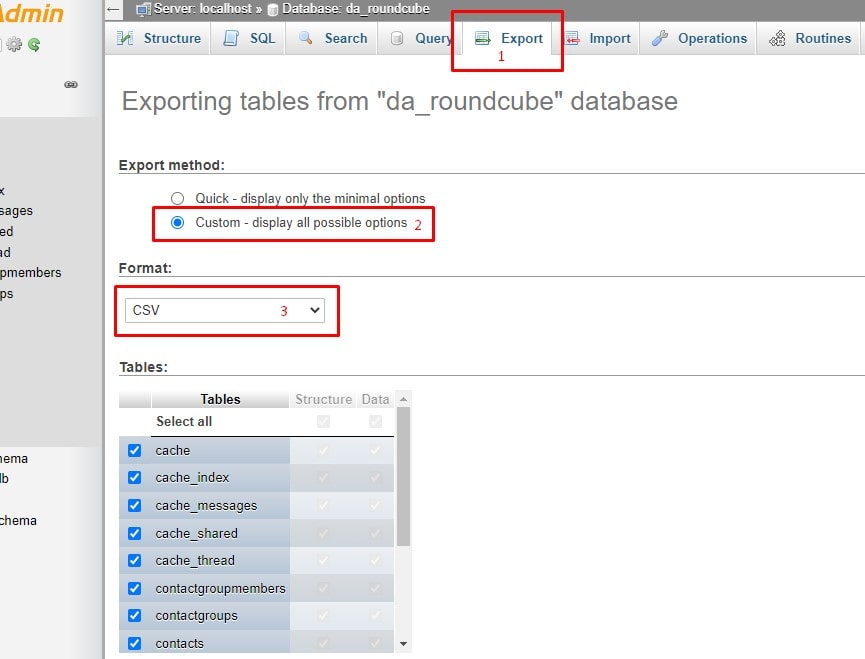865x659 pixels.
Task: Toggle Select all Structure checkbox
Action: click(323, 422)
